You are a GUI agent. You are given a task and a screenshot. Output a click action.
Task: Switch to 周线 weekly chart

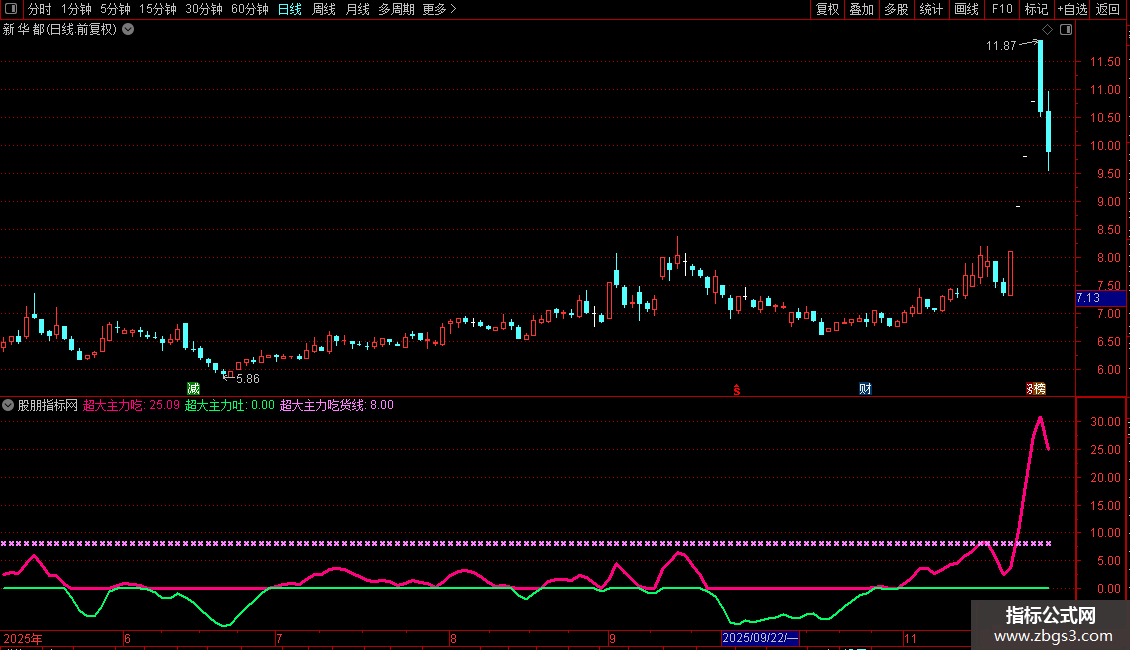tap(324, 9)
